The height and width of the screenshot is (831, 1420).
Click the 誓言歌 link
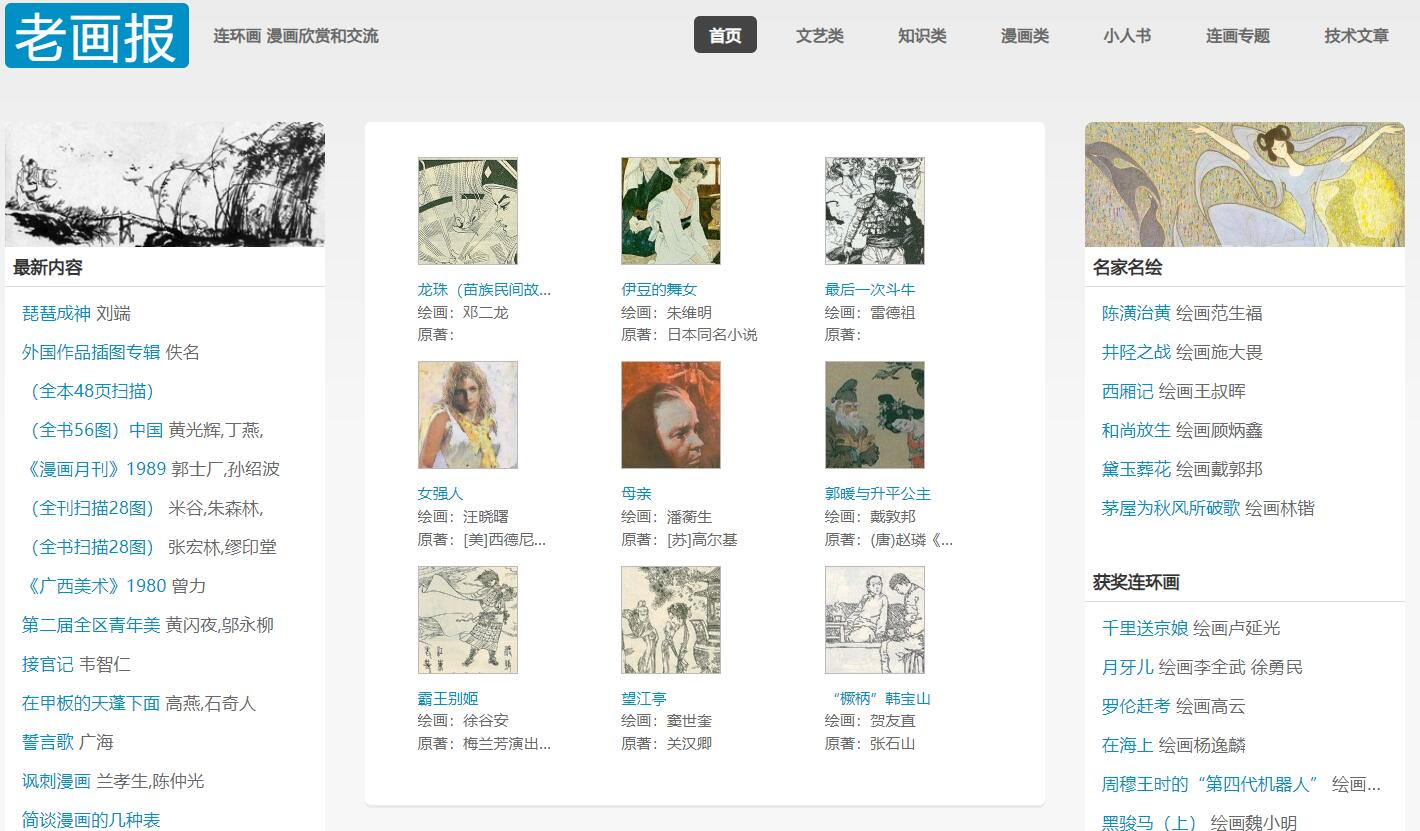point(48,742)
